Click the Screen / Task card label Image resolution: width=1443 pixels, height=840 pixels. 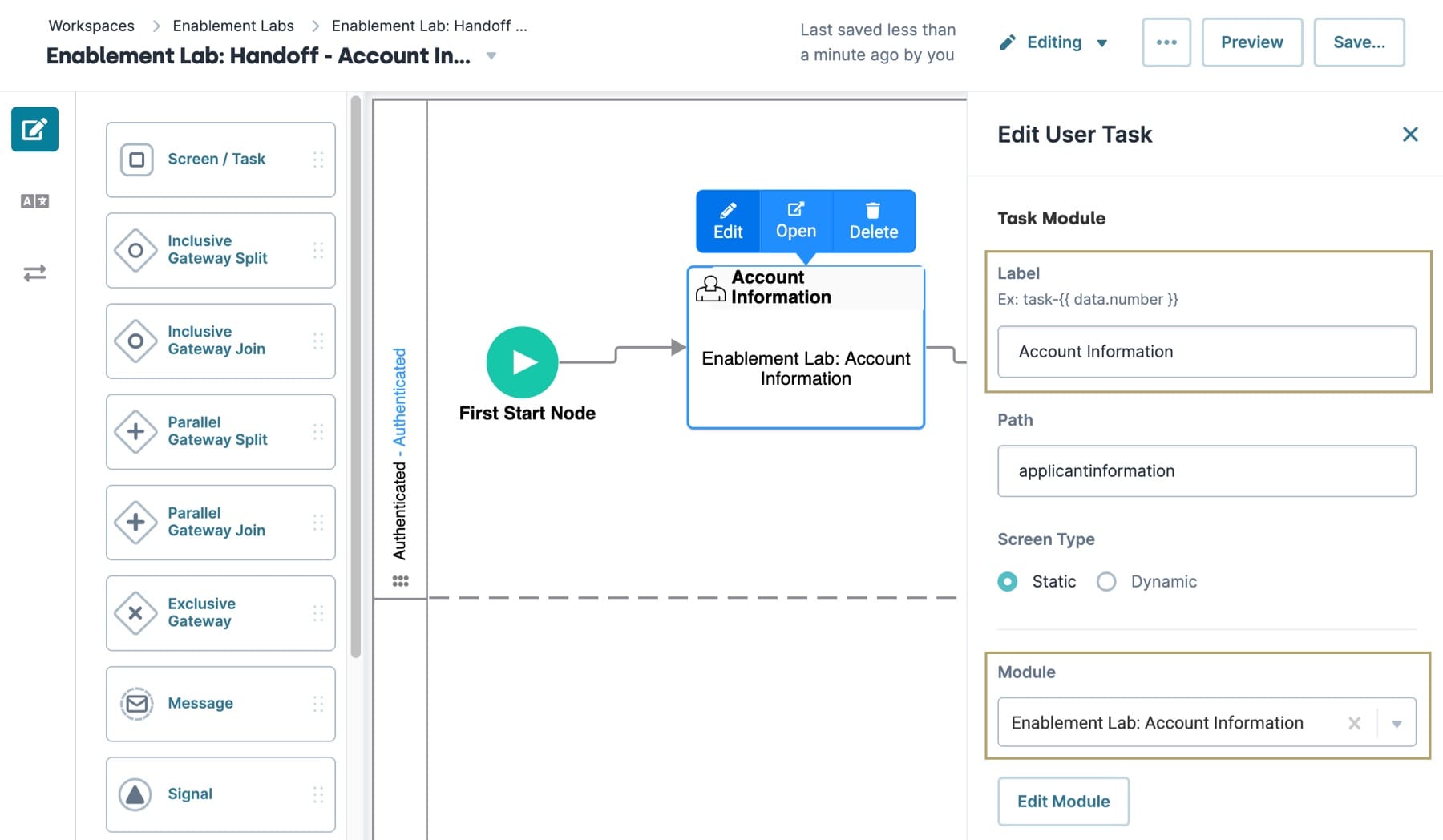(216, 160)
